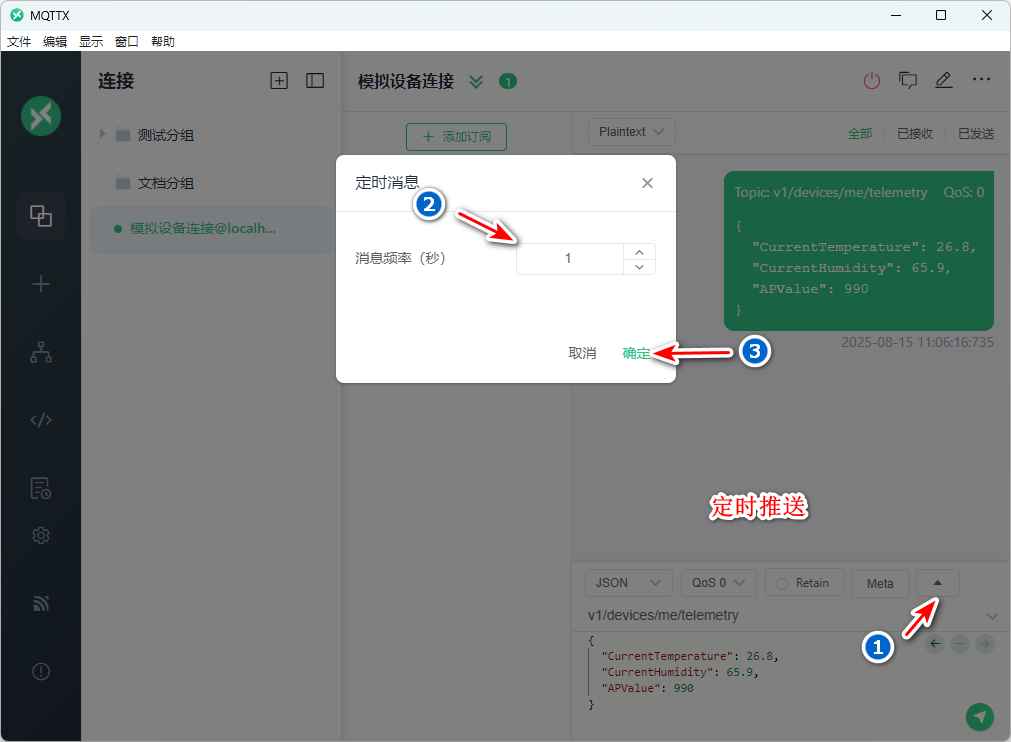Open the settings gear icon in sidebar
Viewport: 1011px width, 742px height.
pyautogui.click(x=41, y=536)
